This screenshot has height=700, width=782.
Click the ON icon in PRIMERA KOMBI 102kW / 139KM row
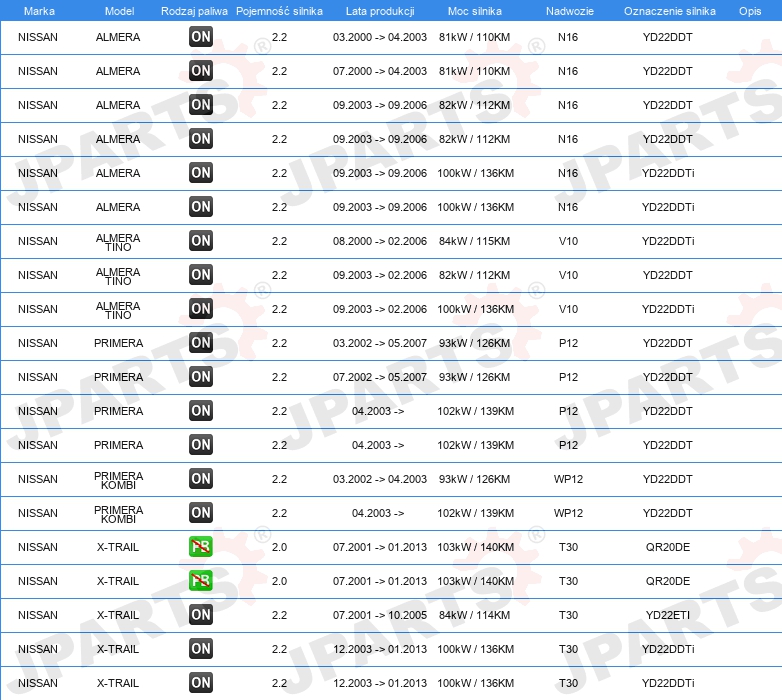pos(200,512)
